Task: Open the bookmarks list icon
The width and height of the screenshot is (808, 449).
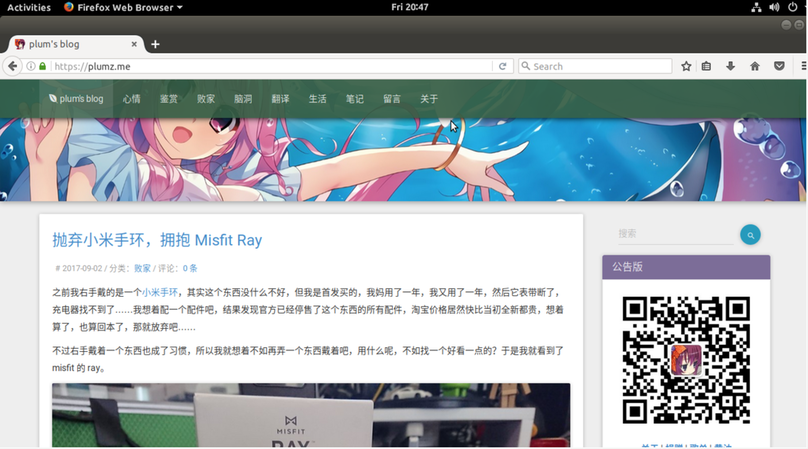Action: (706, 66)
